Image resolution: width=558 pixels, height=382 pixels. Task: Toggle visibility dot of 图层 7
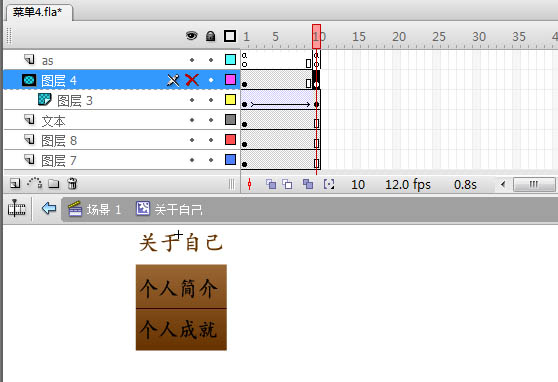(x=192, y=160)
